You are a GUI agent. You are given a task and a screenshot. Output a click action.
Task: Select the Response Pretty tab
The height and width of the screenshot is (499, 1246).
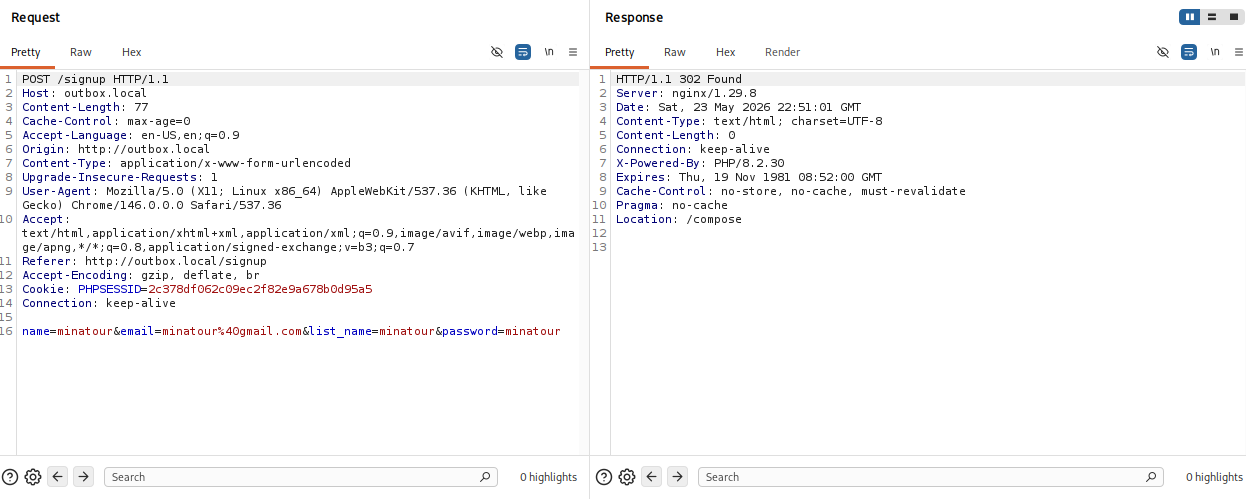click(620, 52)
